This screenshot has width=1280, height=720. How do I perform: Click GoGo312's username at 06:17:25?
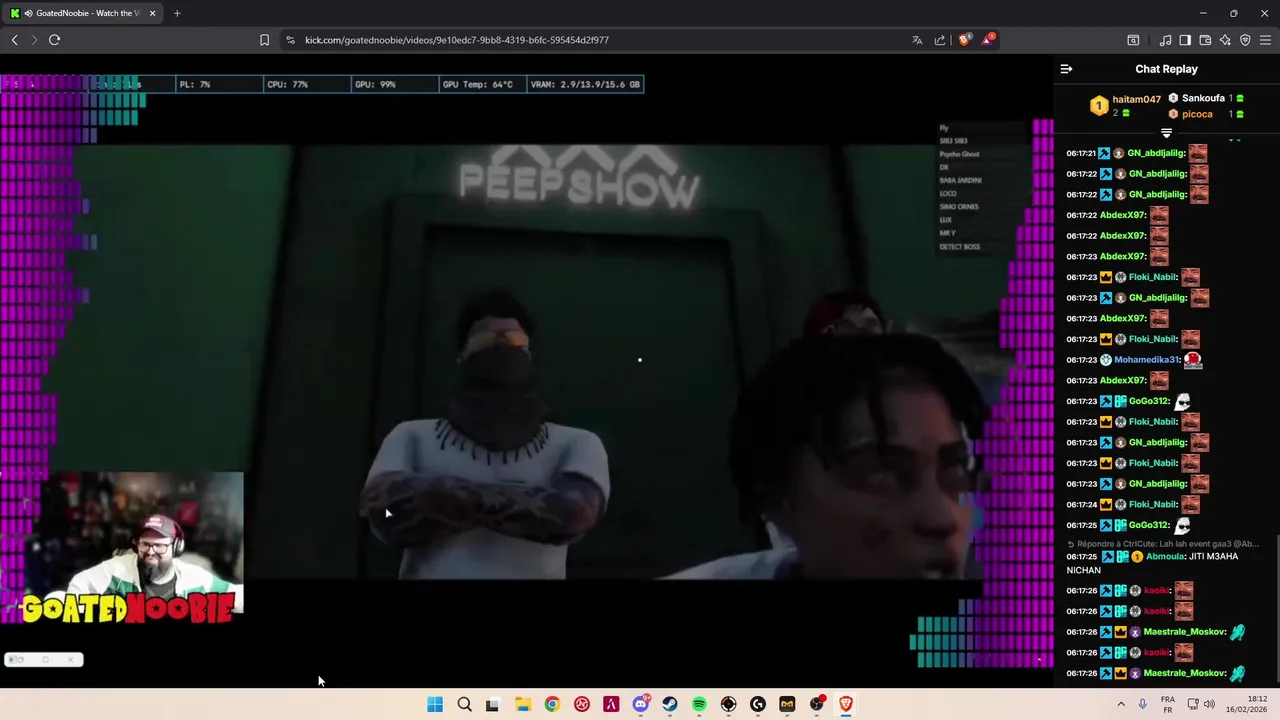1149,525
